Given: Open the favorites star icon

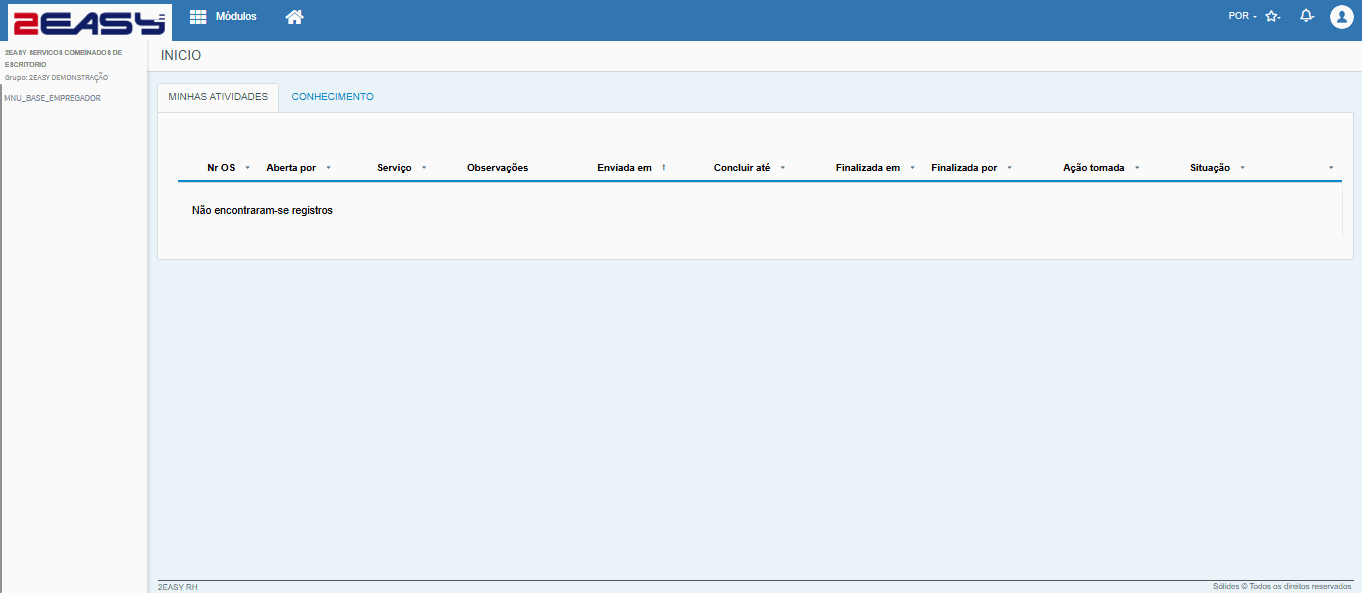Looking at the screenshot, I should [1271, 17].
